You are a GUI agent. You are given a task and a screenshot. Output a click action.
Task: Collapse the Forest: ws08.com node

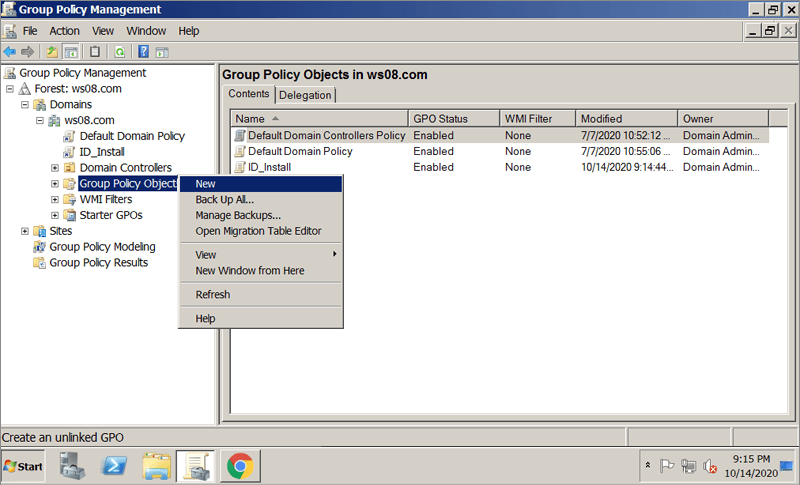click(10, 89)
